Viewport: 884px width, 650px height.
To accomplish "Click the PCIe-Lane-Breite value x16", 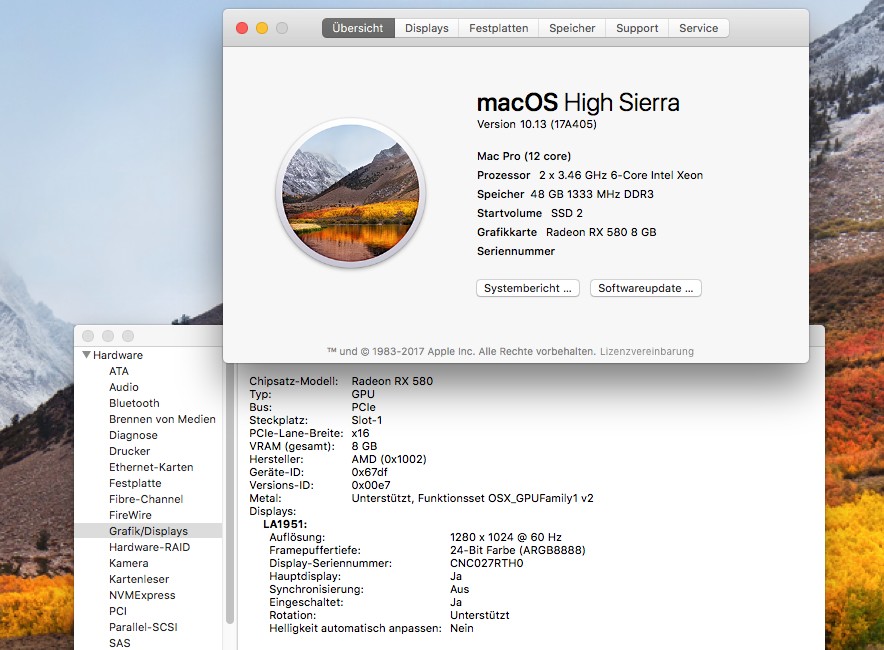I will click(x=360, y=433).
